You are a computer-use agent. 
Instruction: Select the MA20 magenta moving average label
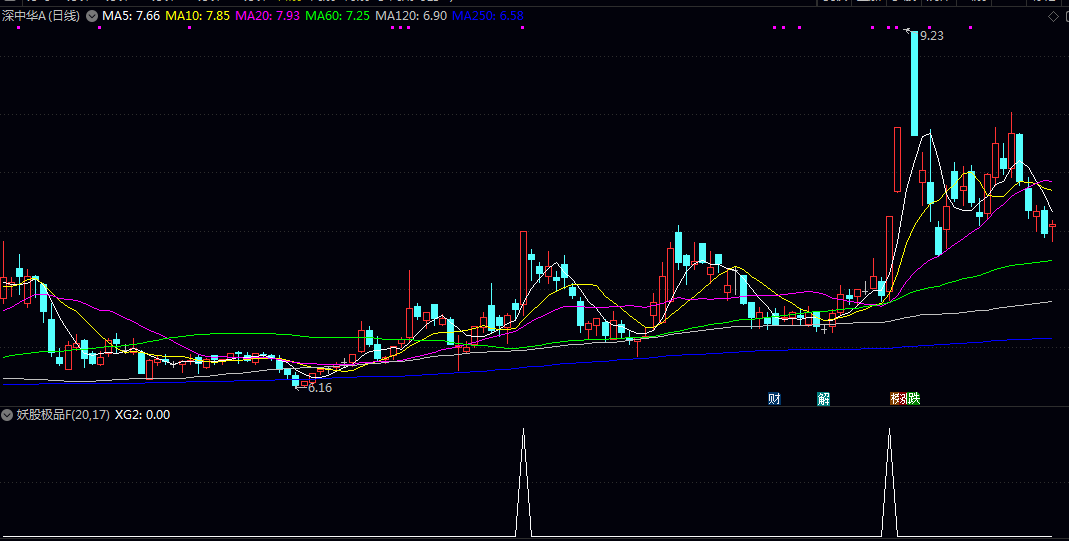click(x=267, y=16)
